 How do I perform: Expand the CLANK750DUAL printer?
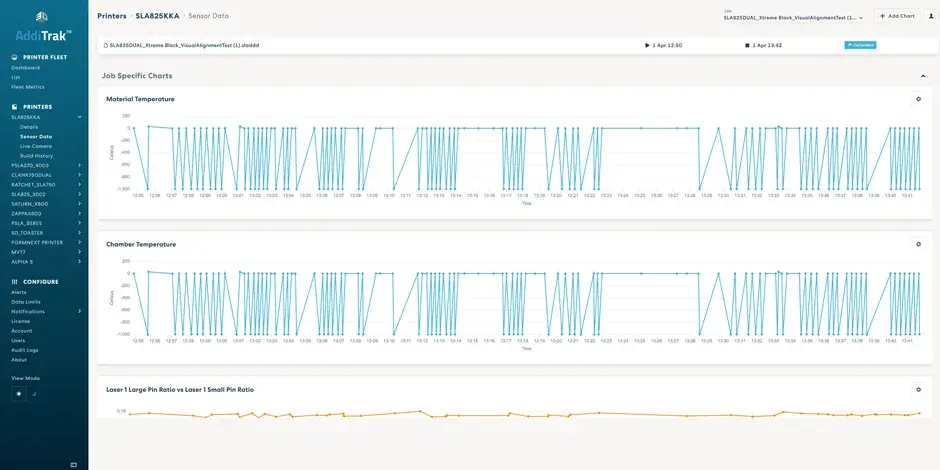[x=80, y=174]
